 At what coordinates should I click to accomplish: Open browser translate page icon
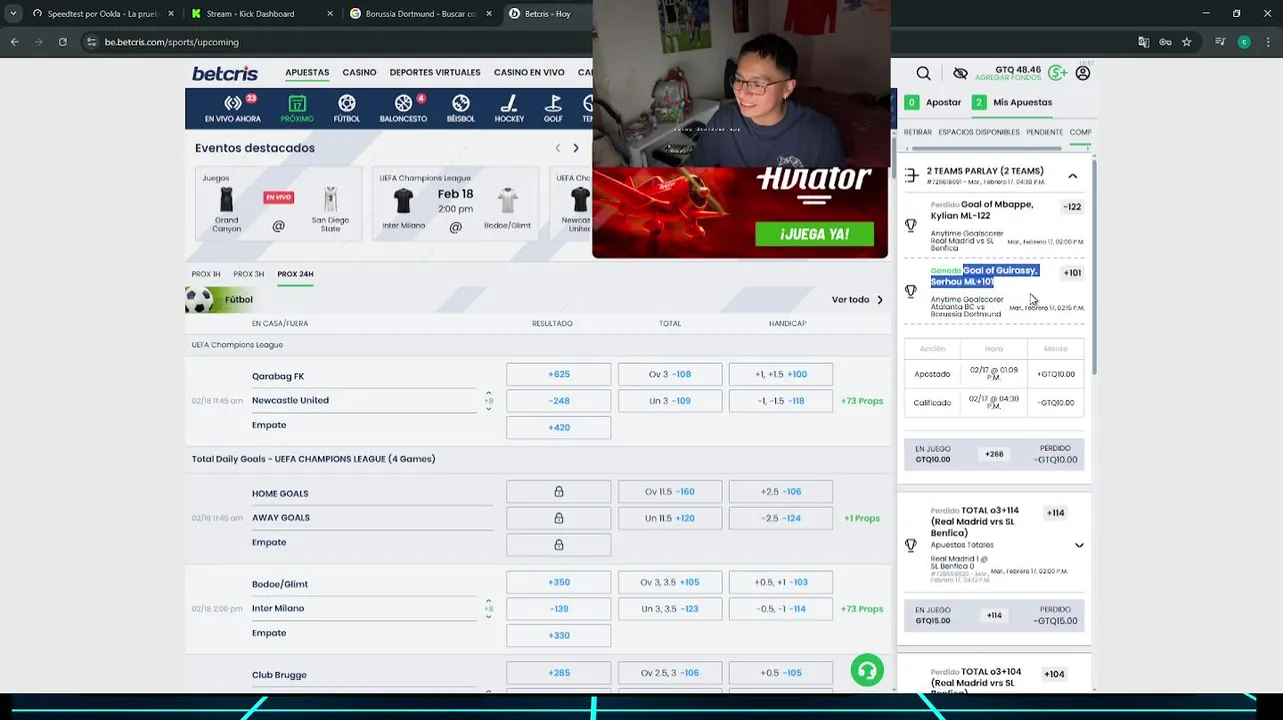point(1143,42)
